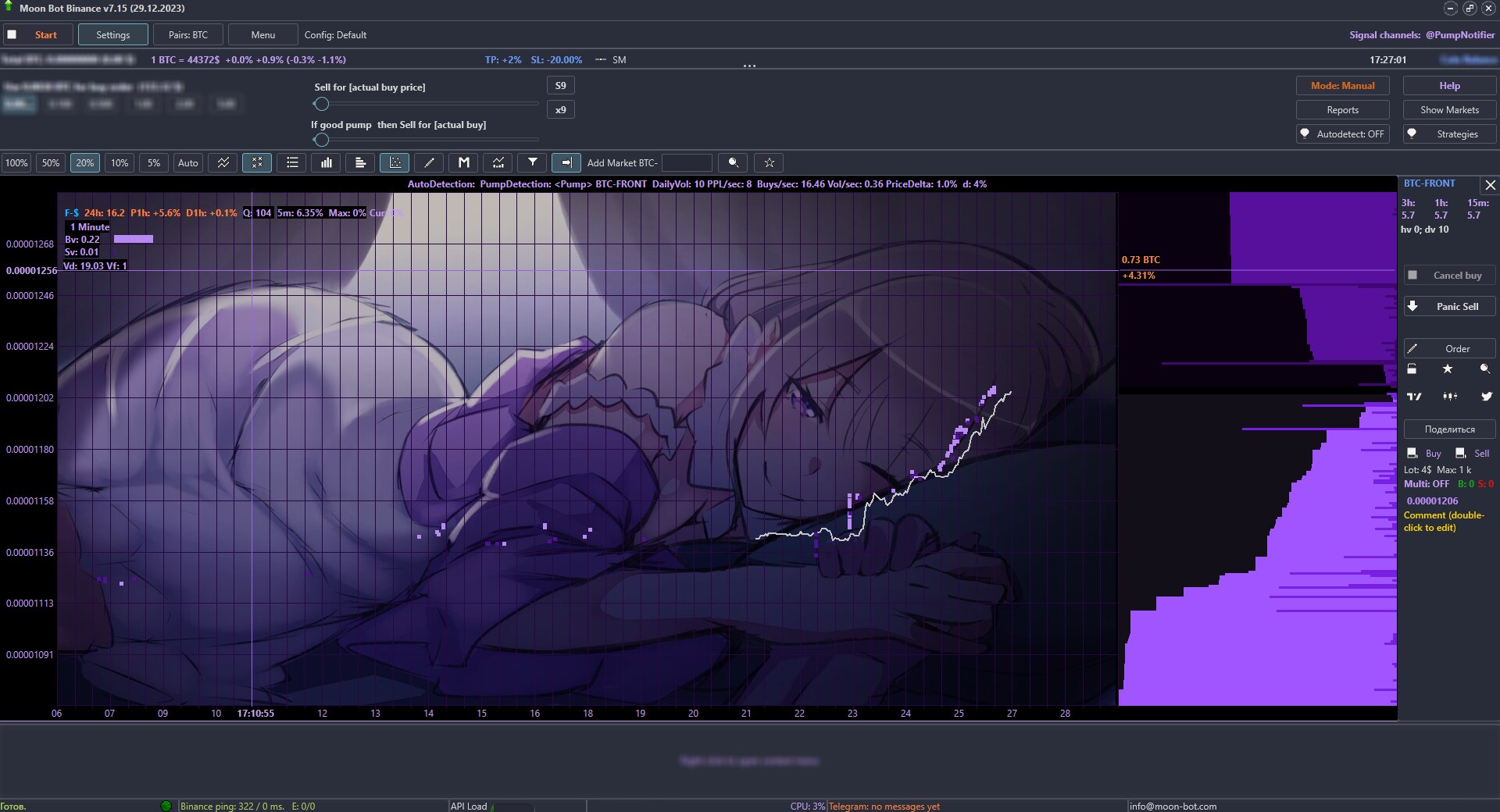Click the If good pump sell slider
The image size is (1500, 812).
(426, 140)
